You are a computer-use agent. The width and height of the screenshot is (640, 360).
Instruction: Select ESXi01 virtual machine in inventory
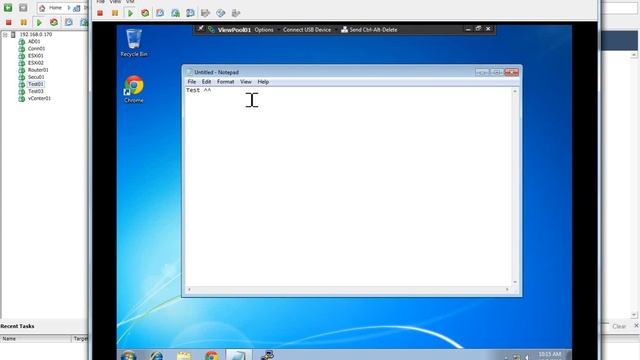[x=36, y=56]
